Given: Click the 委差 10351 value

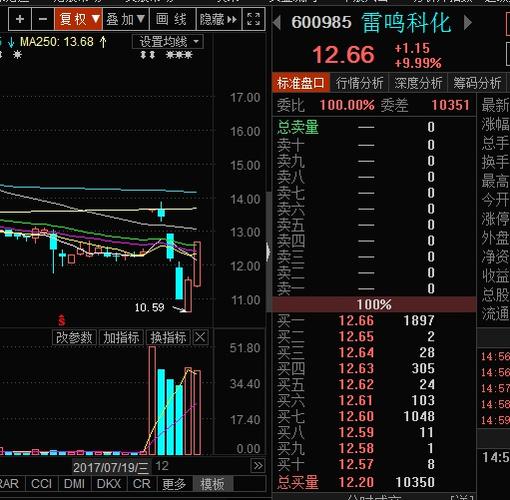Looking at the screenshot, I should 450,105.
